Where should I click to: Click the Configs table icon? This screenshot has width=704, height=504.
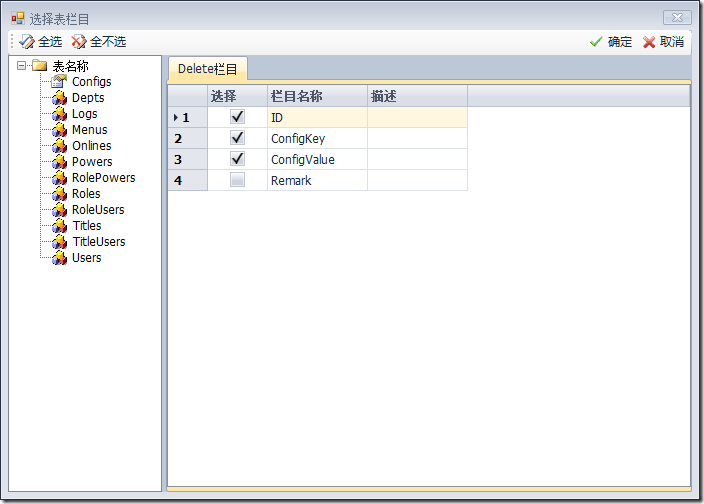[x=59, y=82]
